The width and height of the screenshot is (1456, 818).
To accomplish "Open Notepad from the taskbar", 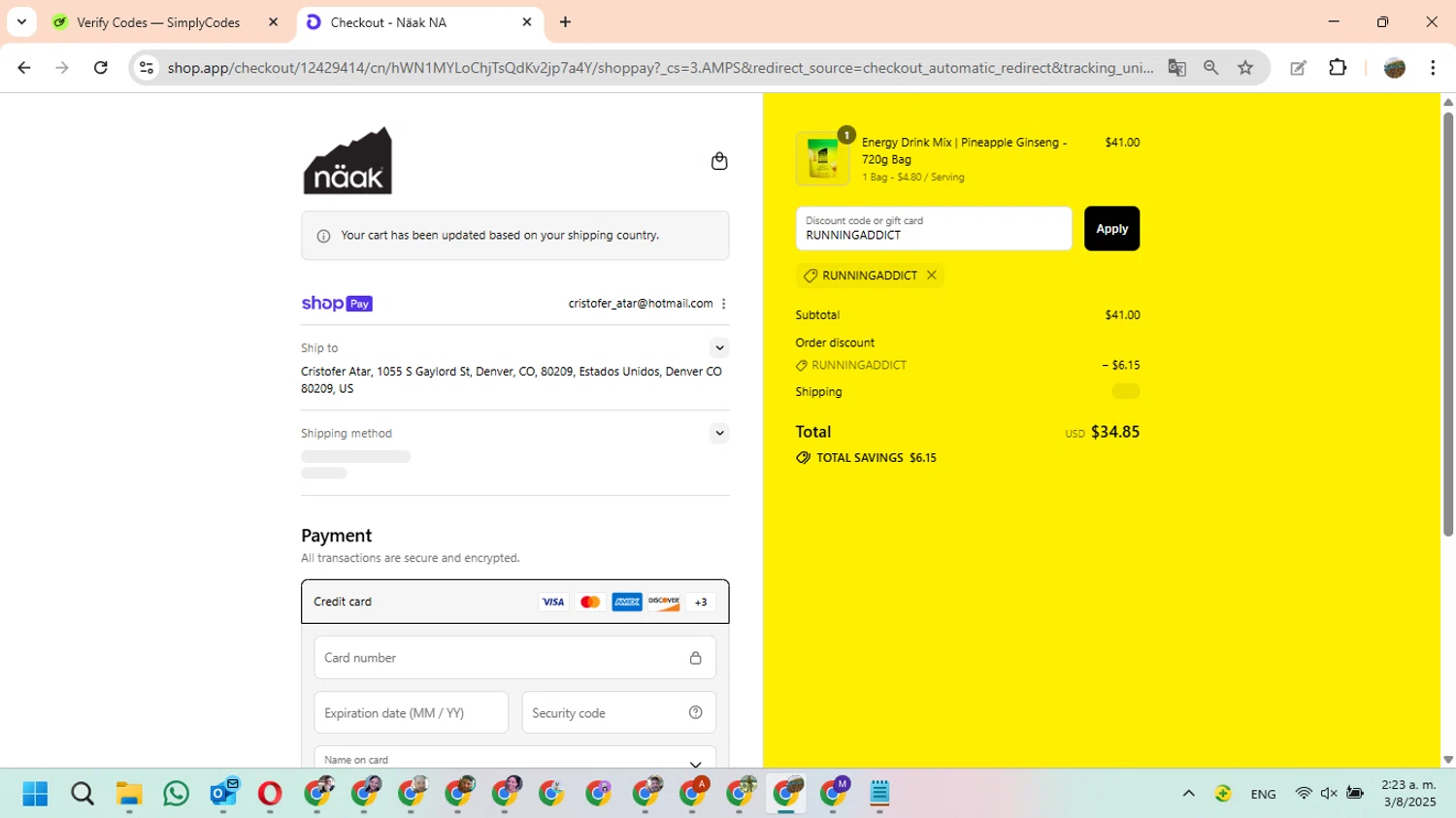I will (x=879, y=794).
